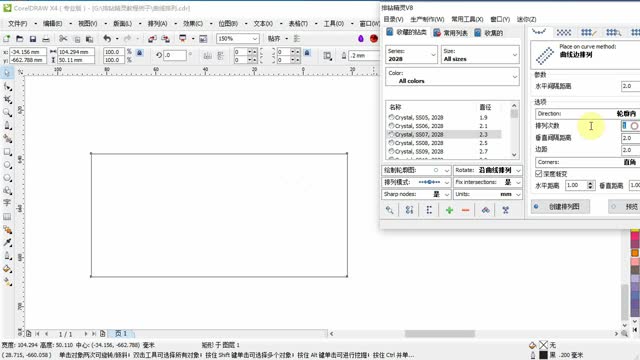Viewport: 640px width, 360px height.
Task: Open the Fix intersections dropdown
Action: tap(488, 182)
